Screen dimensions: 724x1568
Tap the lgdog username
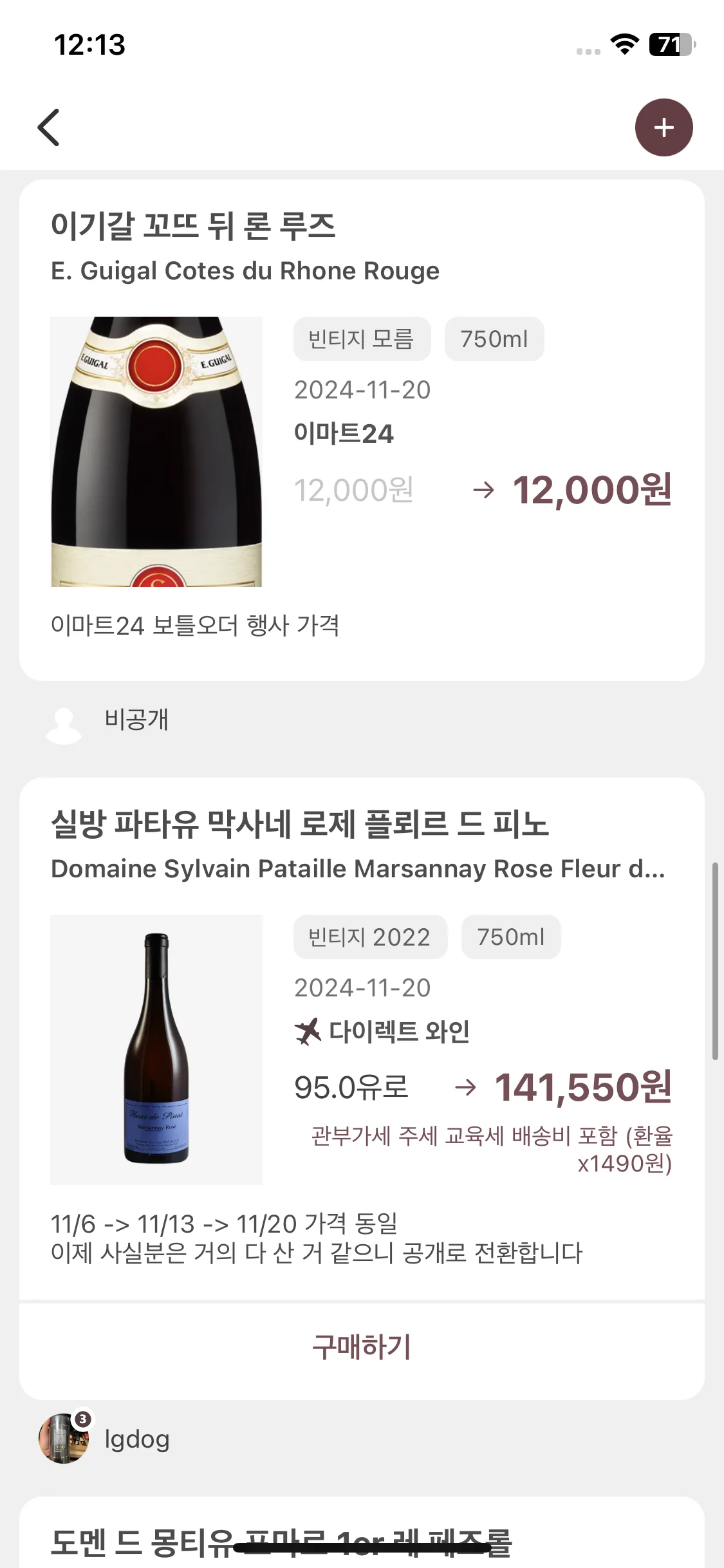click(137, 1439)
